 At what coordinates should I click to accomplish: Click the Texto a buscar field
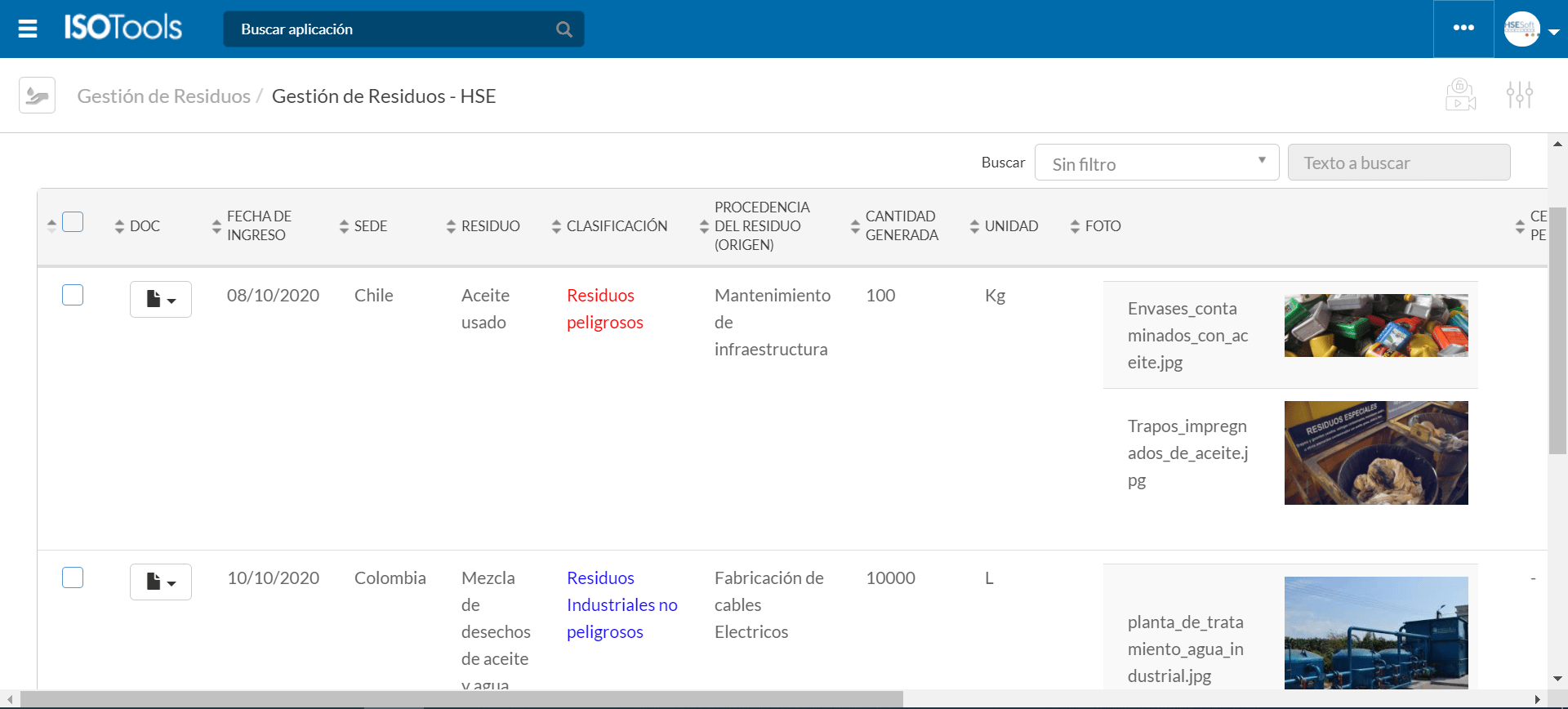coord(1399,163)
